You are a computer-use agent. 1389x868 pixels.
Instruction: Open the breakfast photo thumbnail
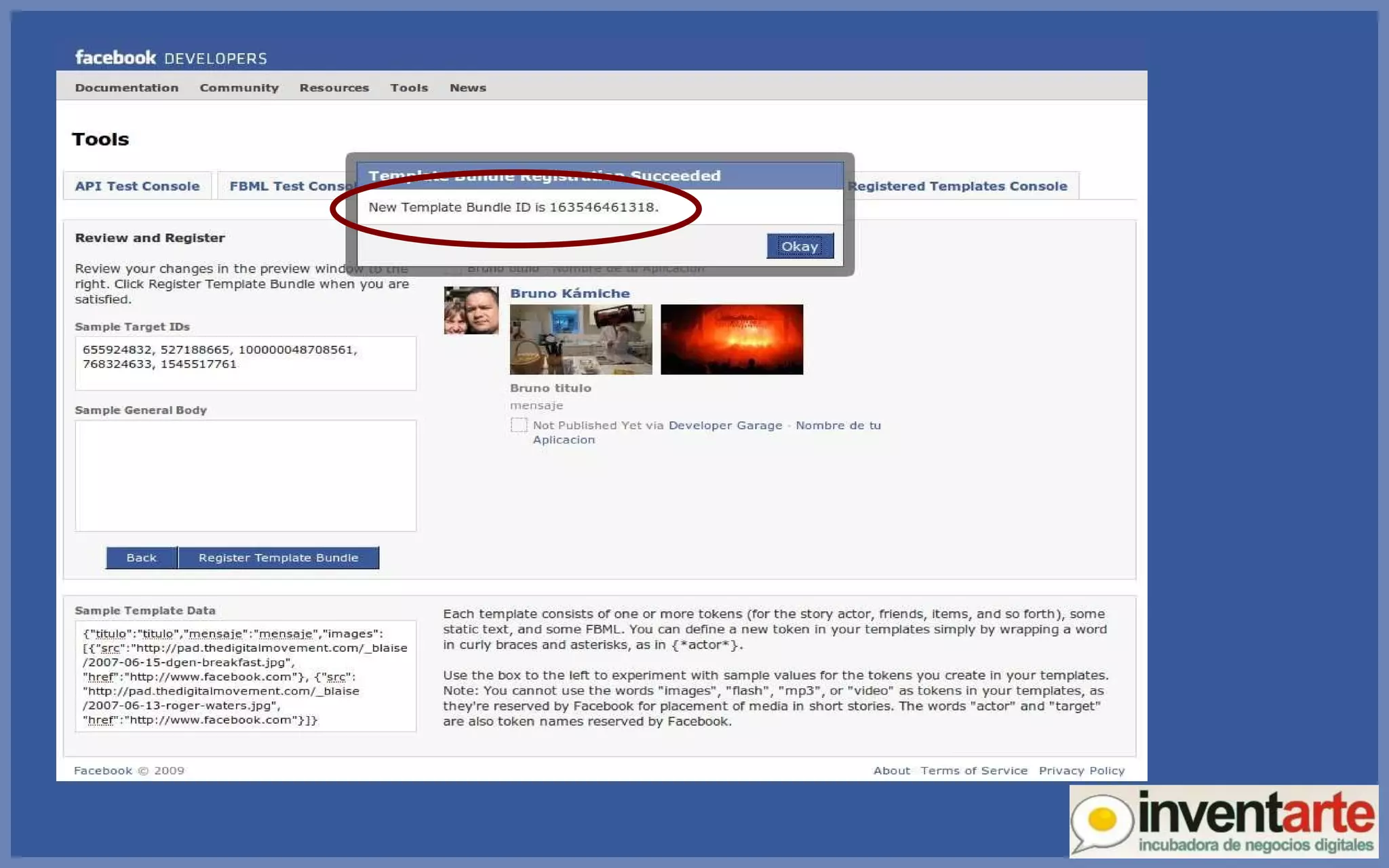(581, 339)
